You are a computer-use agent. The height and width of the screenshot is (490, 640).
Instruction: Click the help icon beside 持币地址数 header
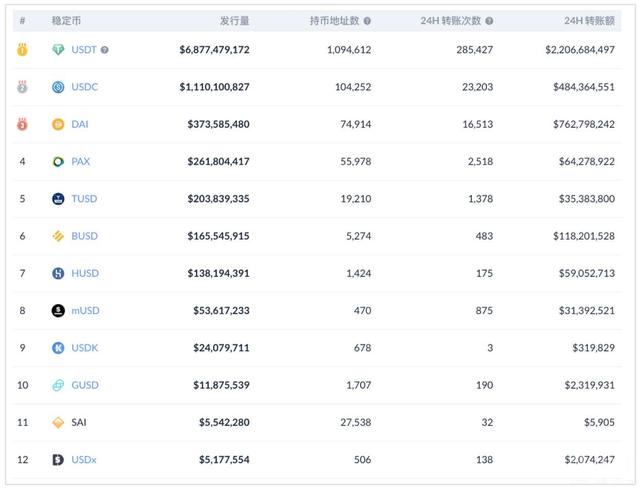(367, 21)
